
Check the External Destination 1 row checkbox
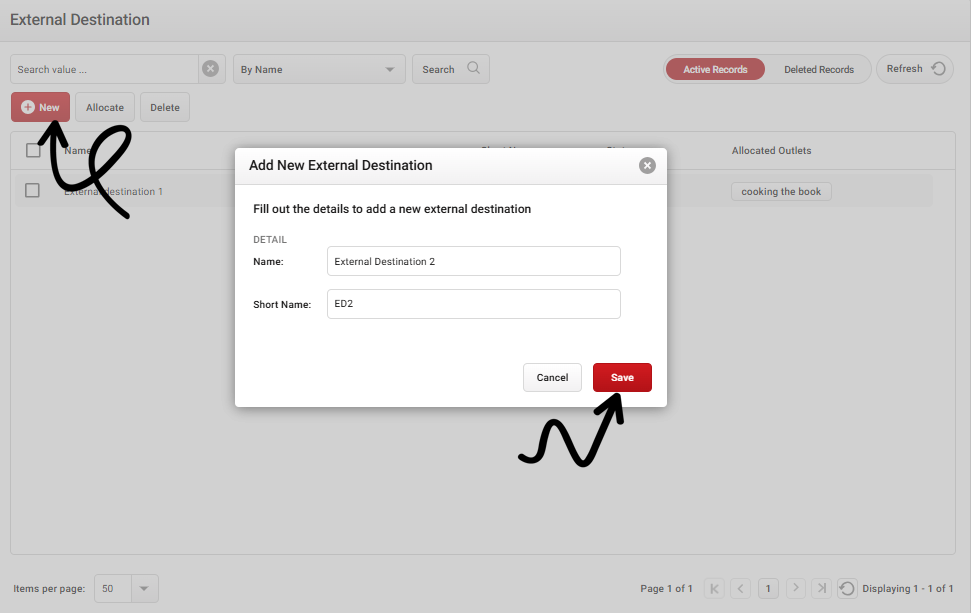click(32, 190)
